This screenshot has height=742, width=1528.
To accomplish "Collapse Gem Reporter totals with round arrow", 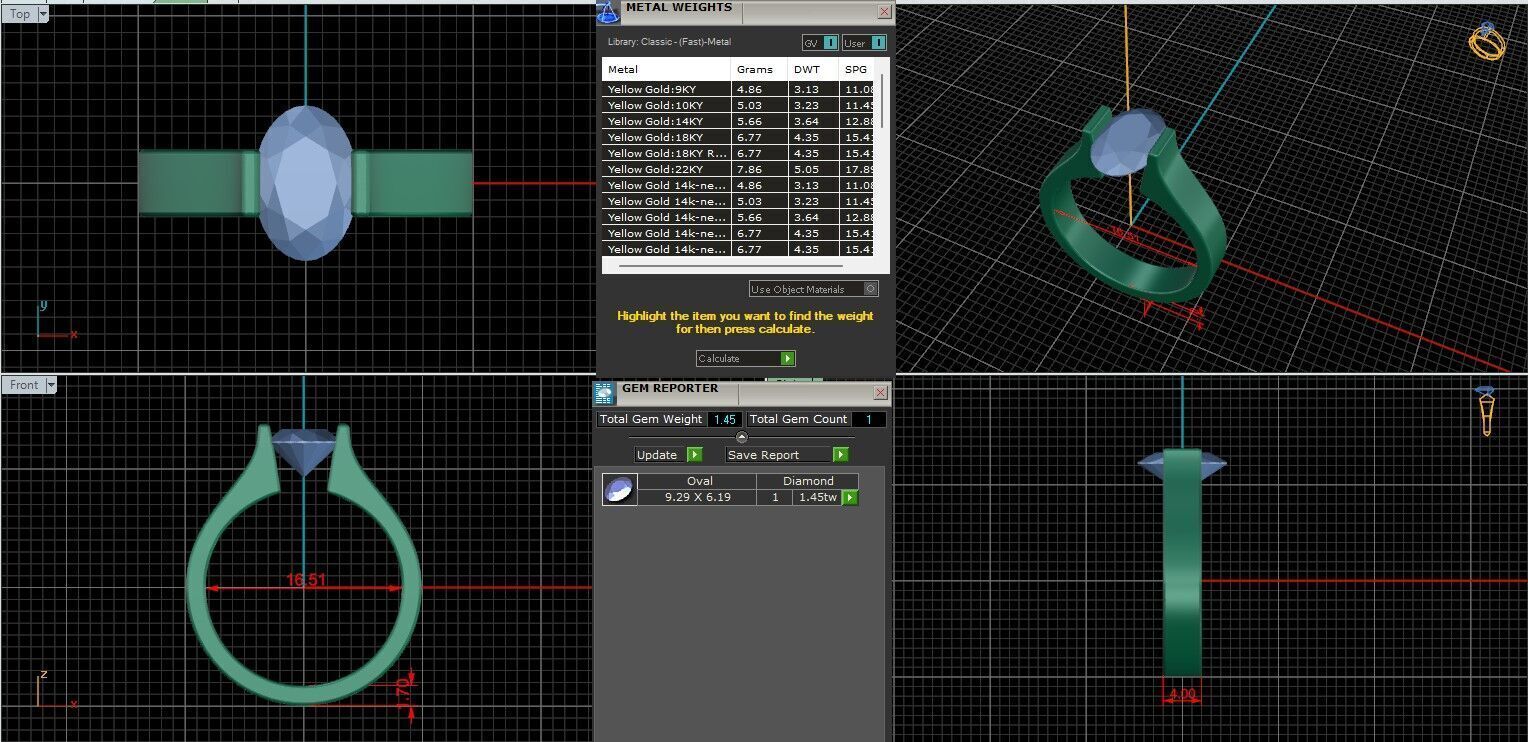I will coord(741,437).
